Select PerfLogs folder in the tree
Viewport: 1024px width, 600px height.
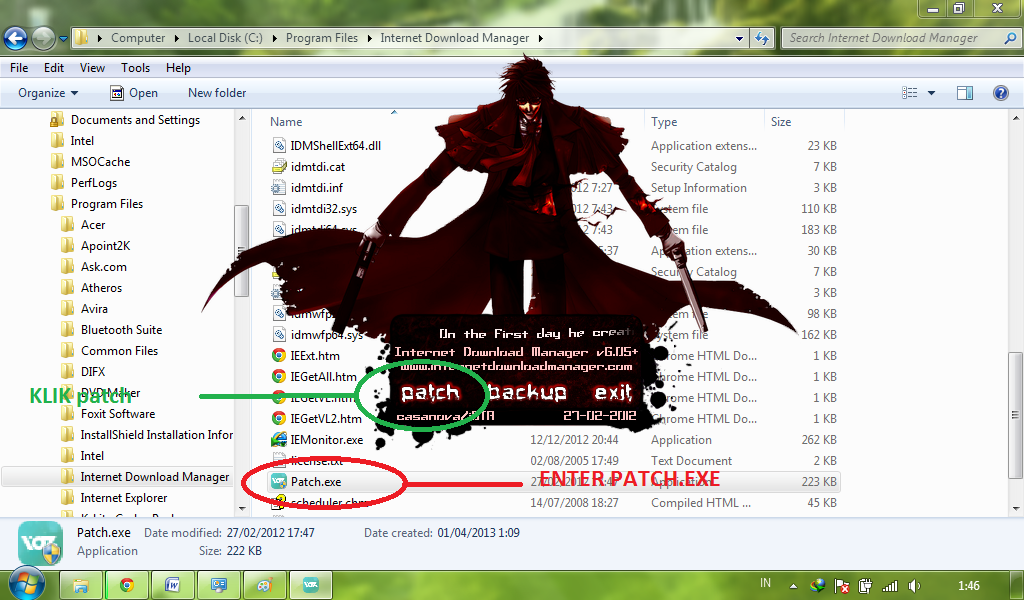pyautogui.click(x=93, y=183)
